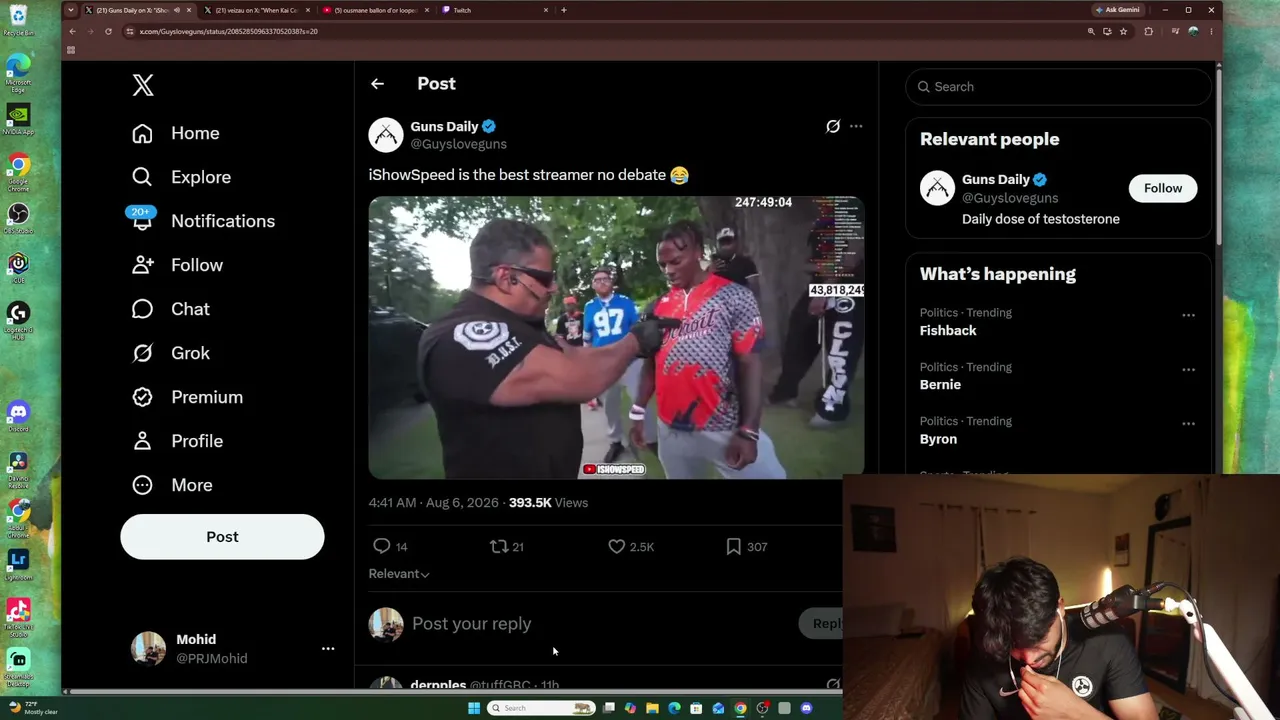Image resolution: width=1280 pixels, height=720 pixels.
Task: Open the Bernie trending topic
Action: pyautogui.click(x=940, y=385)
